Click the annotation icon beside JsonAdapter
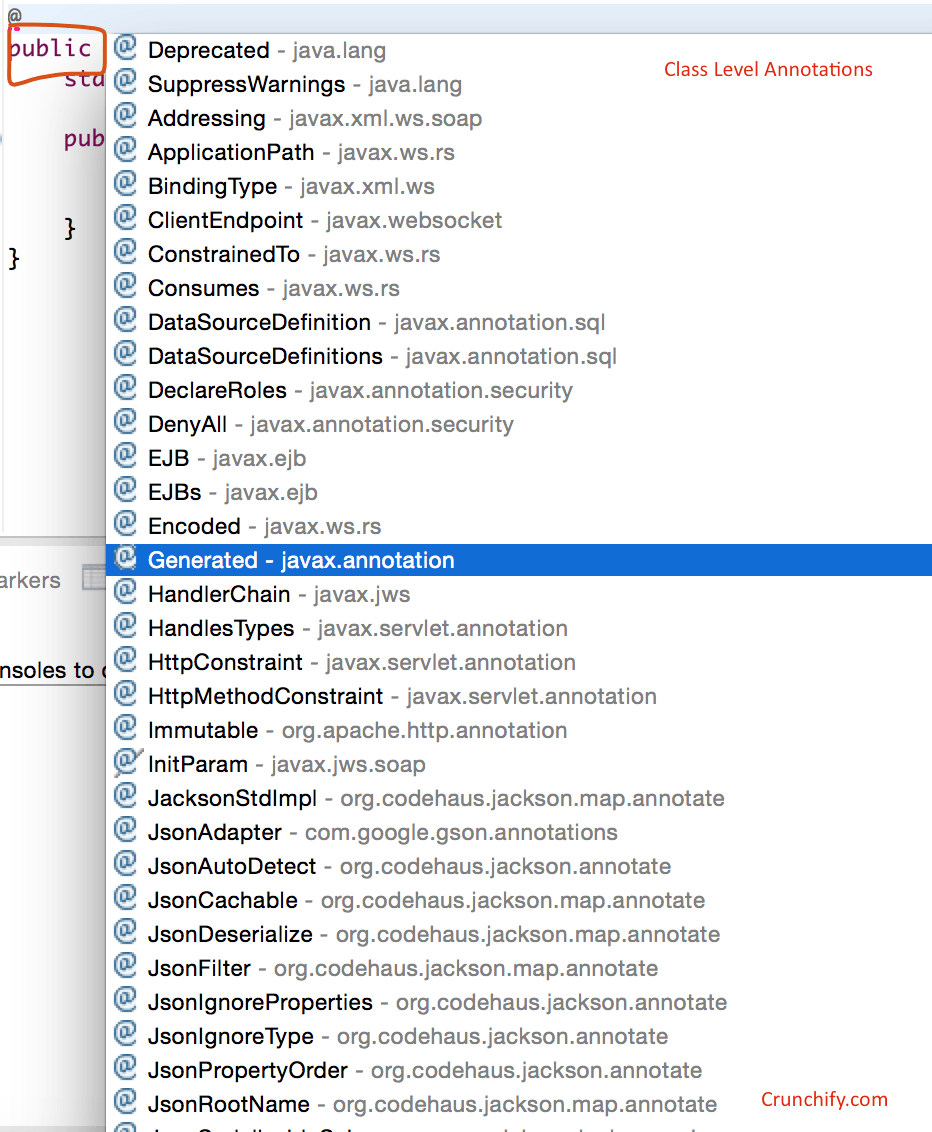The image size is (932, 1132). (x=125, y=831)
